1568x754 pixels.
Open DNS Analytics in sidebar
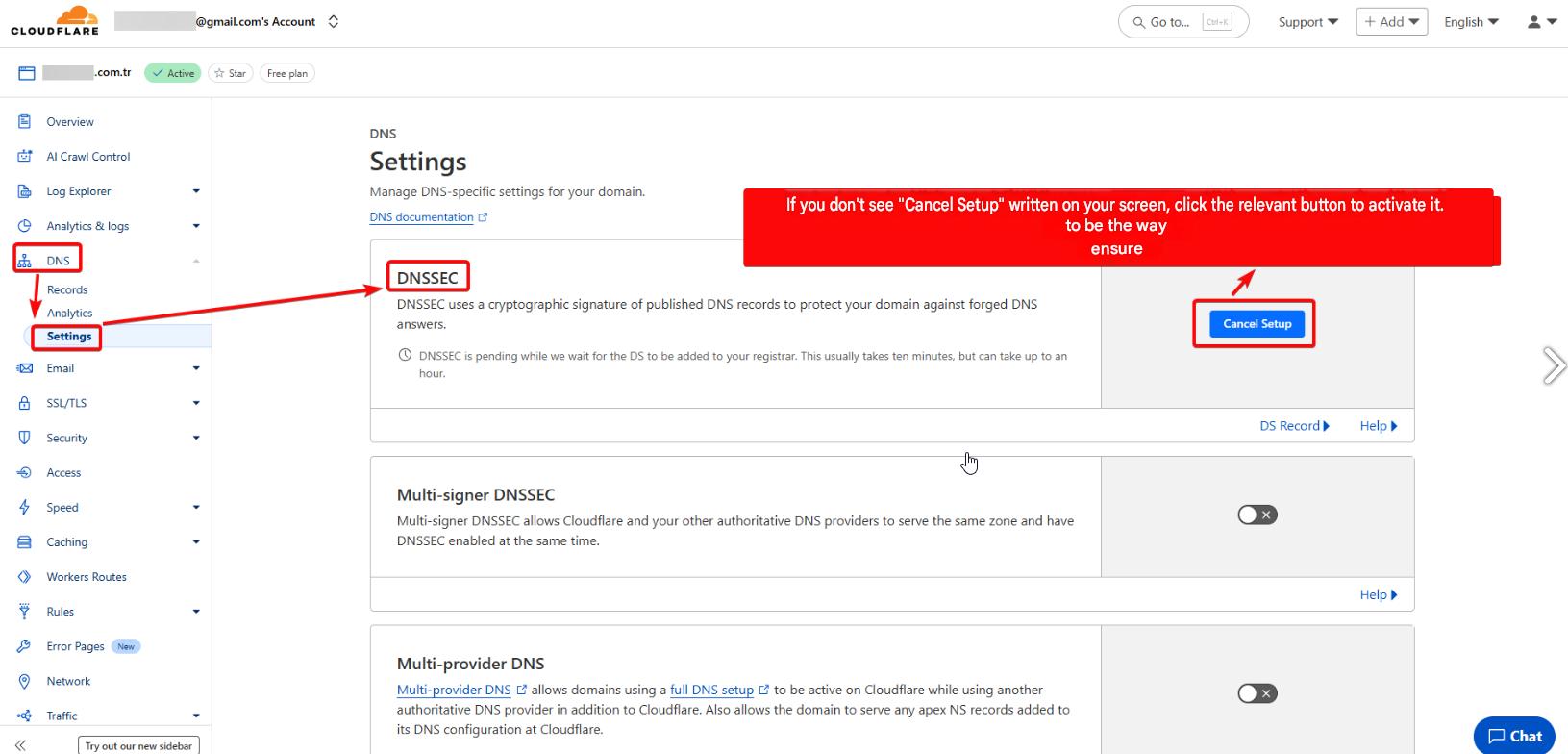click(x=70, y=313)
